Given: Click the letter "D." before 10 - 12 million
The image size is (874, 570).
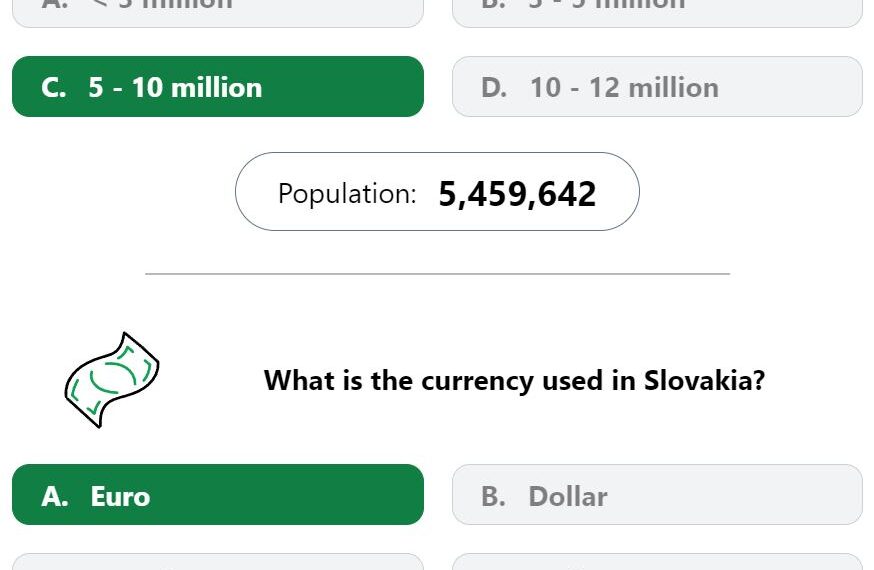Looking at the screenshot, I should [494, 87].
